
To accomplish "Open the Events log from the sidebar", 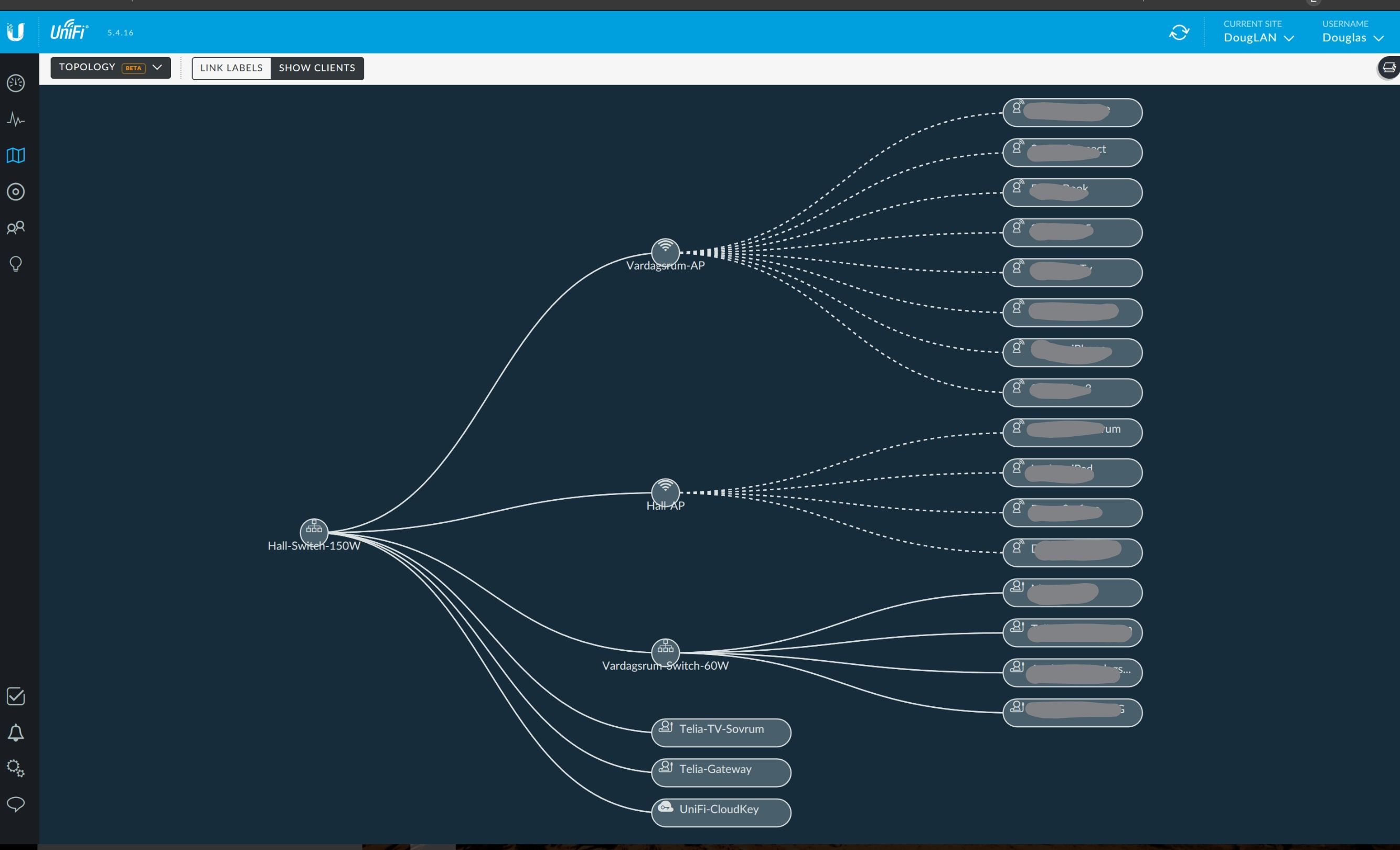I will (x=15, y=697).
